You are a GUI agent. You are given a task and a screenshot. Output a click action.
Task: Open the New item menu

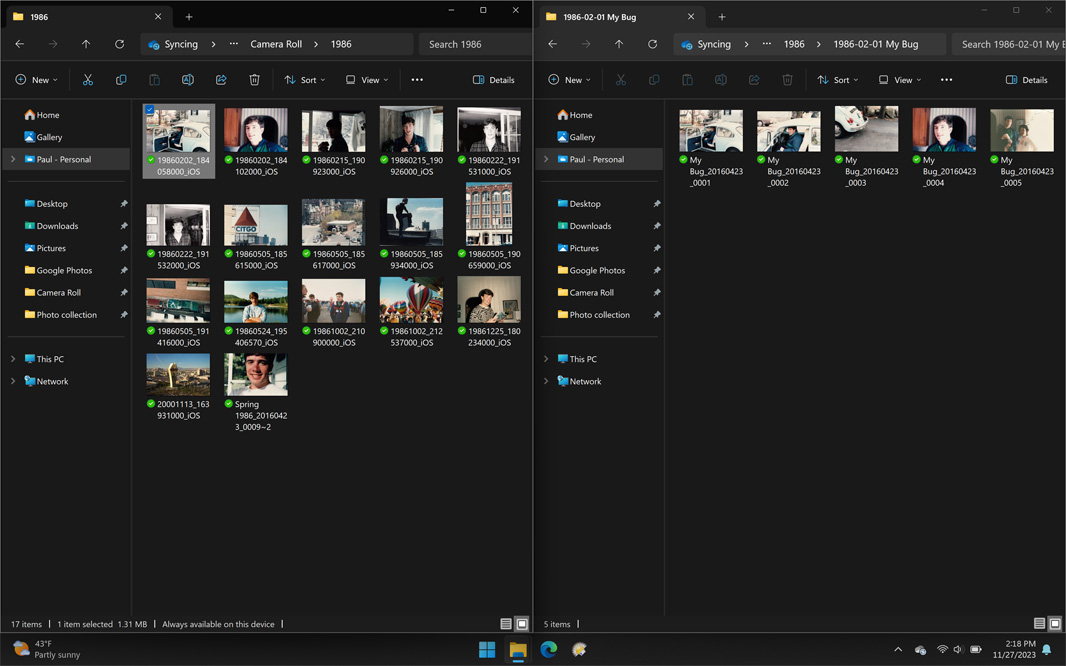[35, 79]
